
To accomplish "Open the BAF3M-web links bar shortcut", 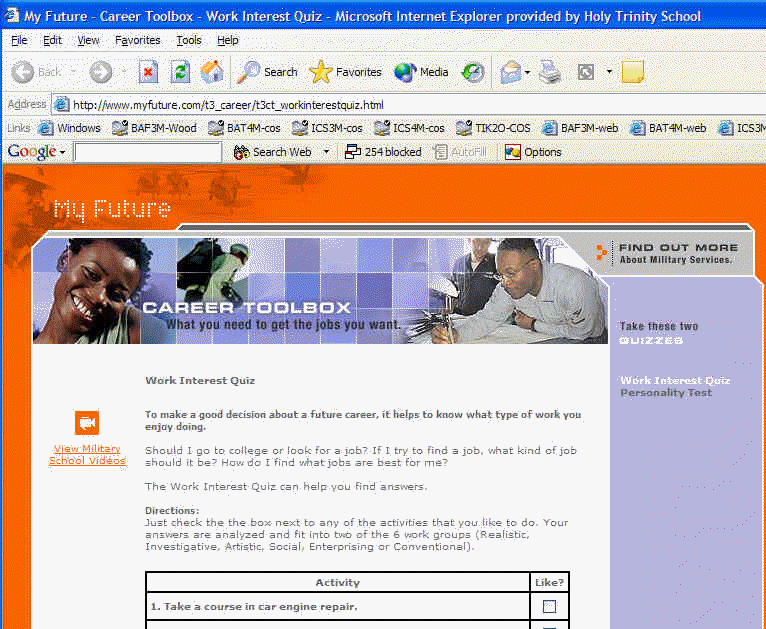I will [580, 128].
